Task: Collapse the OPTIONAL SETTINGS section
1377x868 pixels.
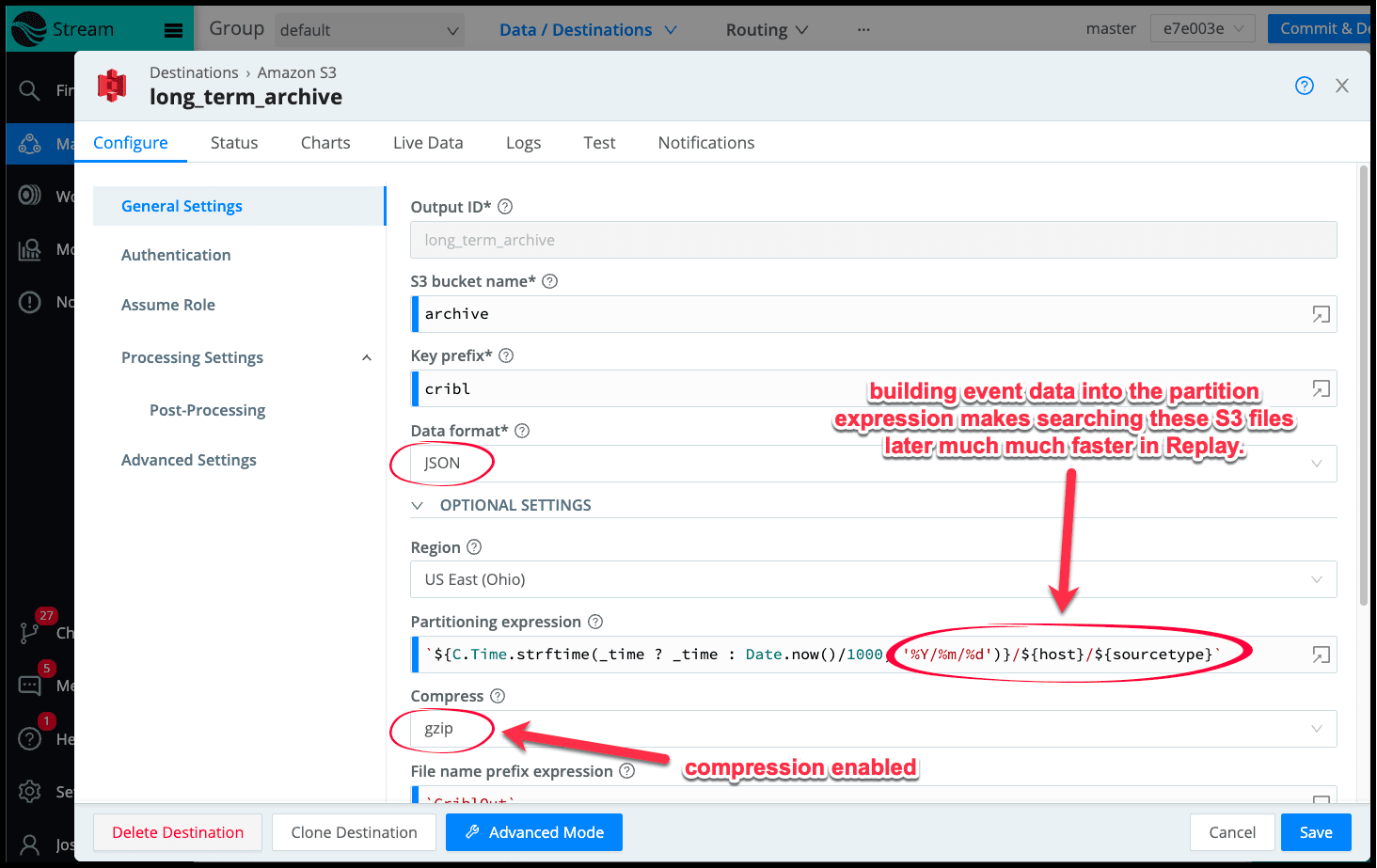Action: point(418,506)
